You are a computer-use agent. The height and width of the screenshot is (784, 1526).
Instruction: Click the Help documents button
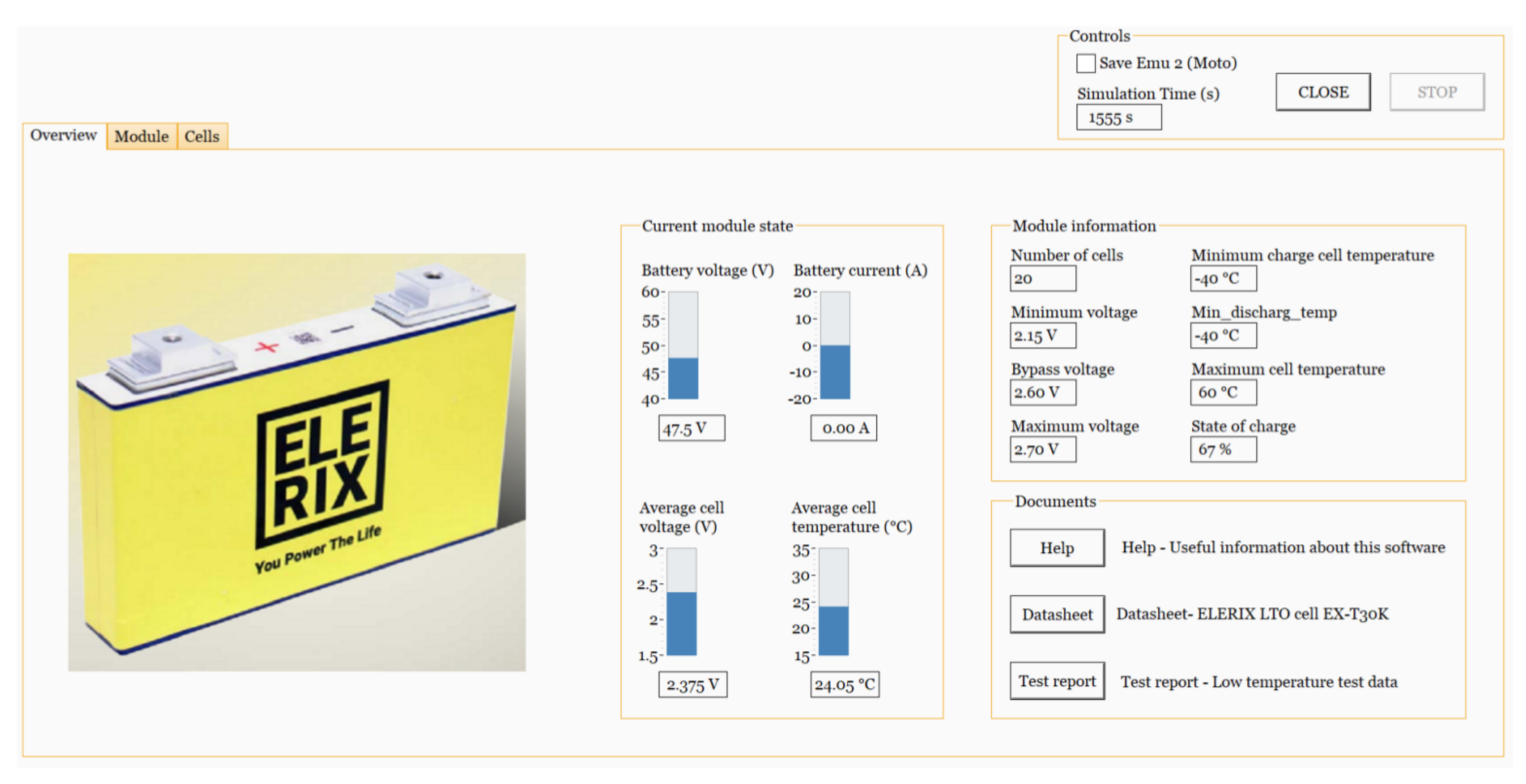tap(1057, 548)
